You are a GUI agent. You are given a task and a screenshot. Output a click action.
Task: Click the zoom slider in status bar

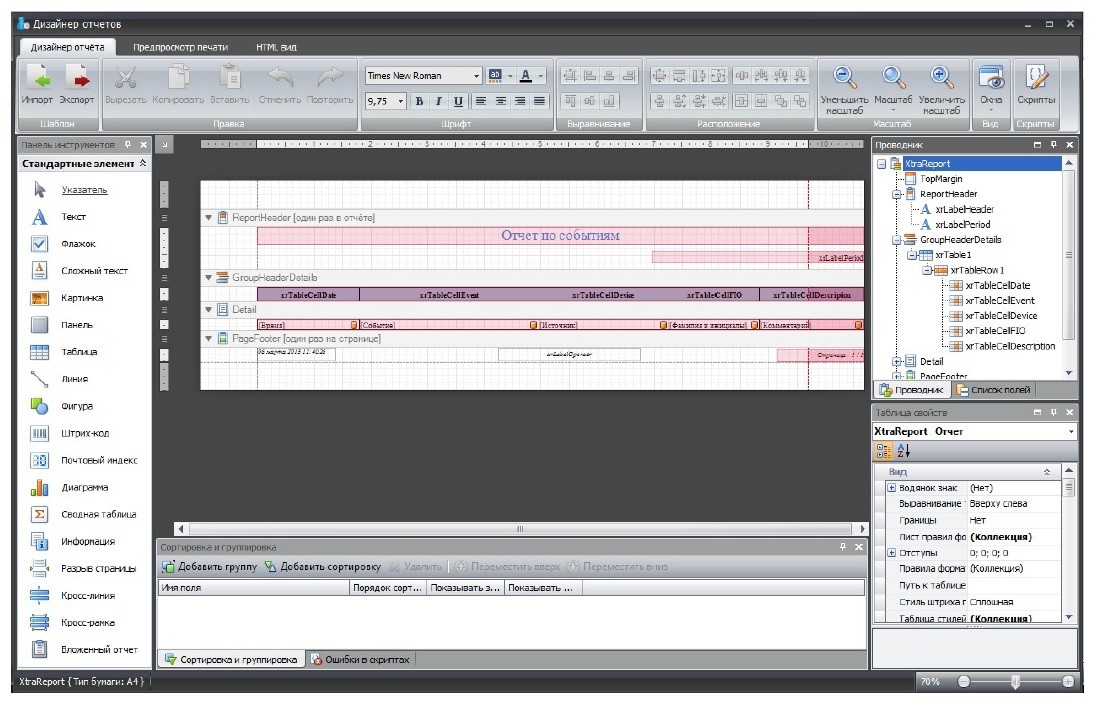(1015, 681)
